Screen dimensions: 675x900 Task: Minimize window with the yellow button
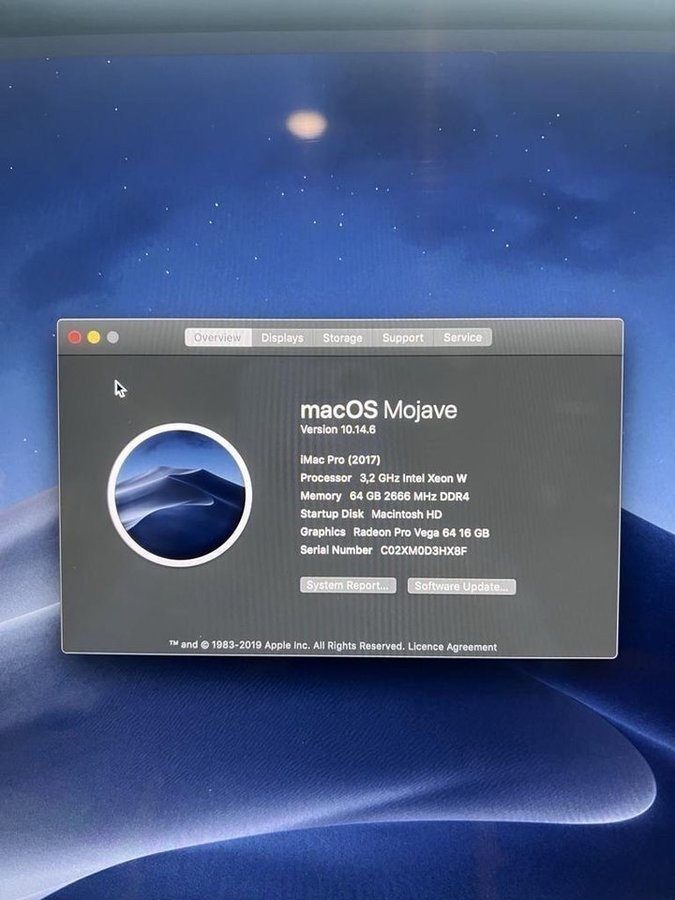coord(94,338)
